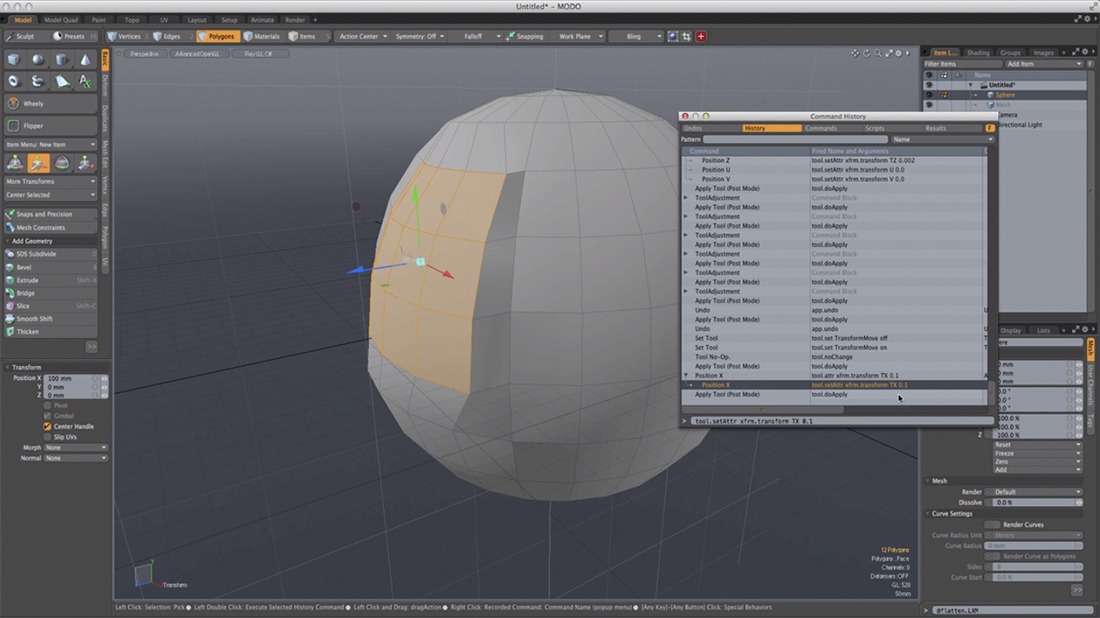Image resolution: width=1100 pixels, height=618 pixels.
Task: Select the Cube primitive tool
Action: pyautogui.click(x=14, y=60)
